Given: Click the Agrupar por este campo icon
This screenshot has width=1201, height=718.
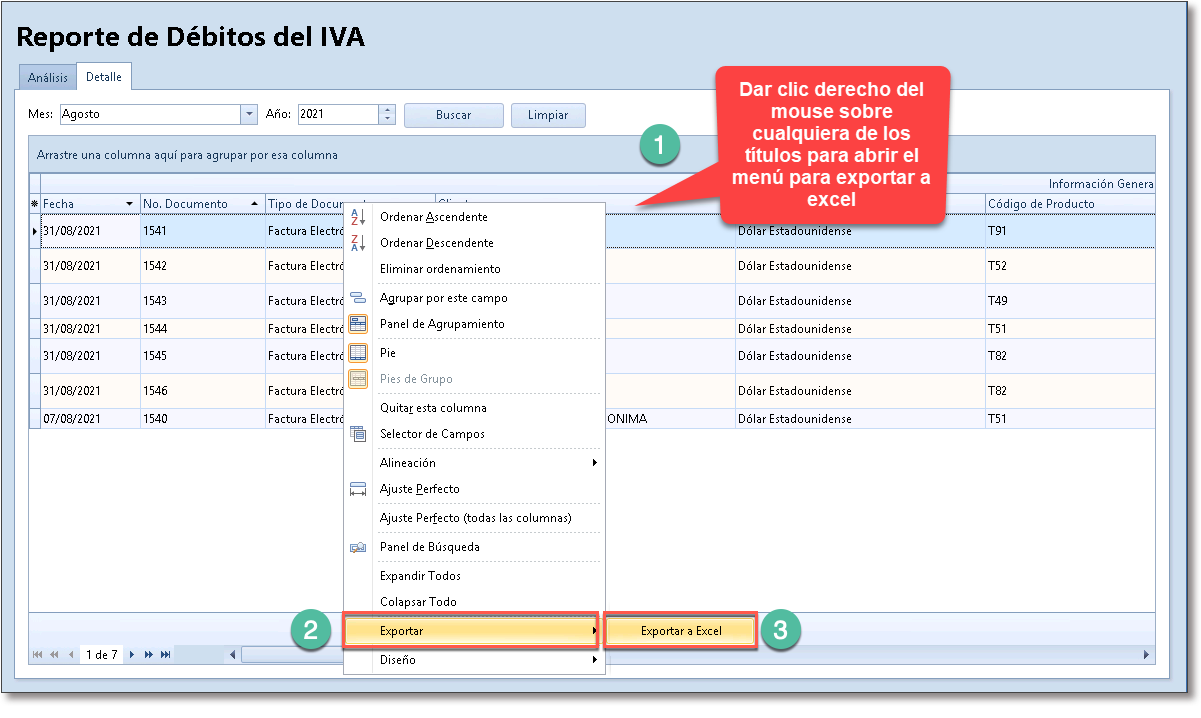Looking at the screenshot, I should click(x=358, y=298).
